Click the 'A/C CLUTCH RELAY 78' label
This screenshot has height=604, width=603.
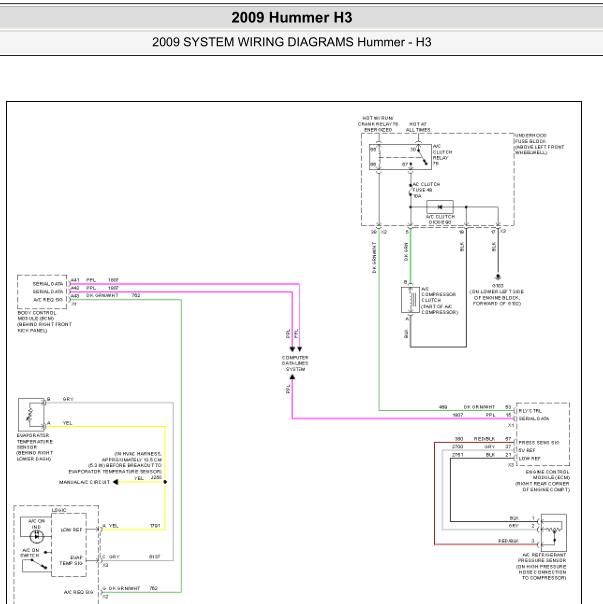pos(442,155)
